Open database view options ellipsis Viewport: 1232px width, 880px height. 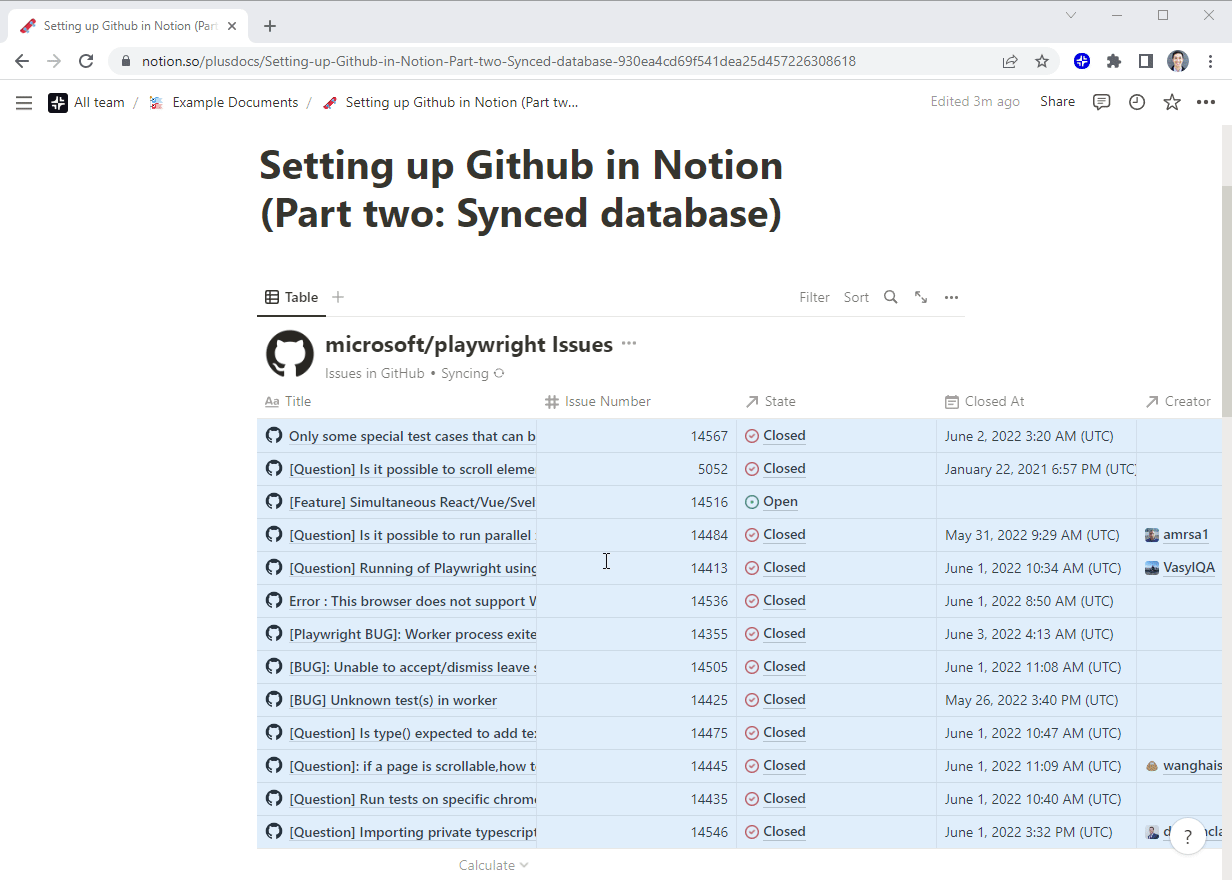click(x=951, y=297)
